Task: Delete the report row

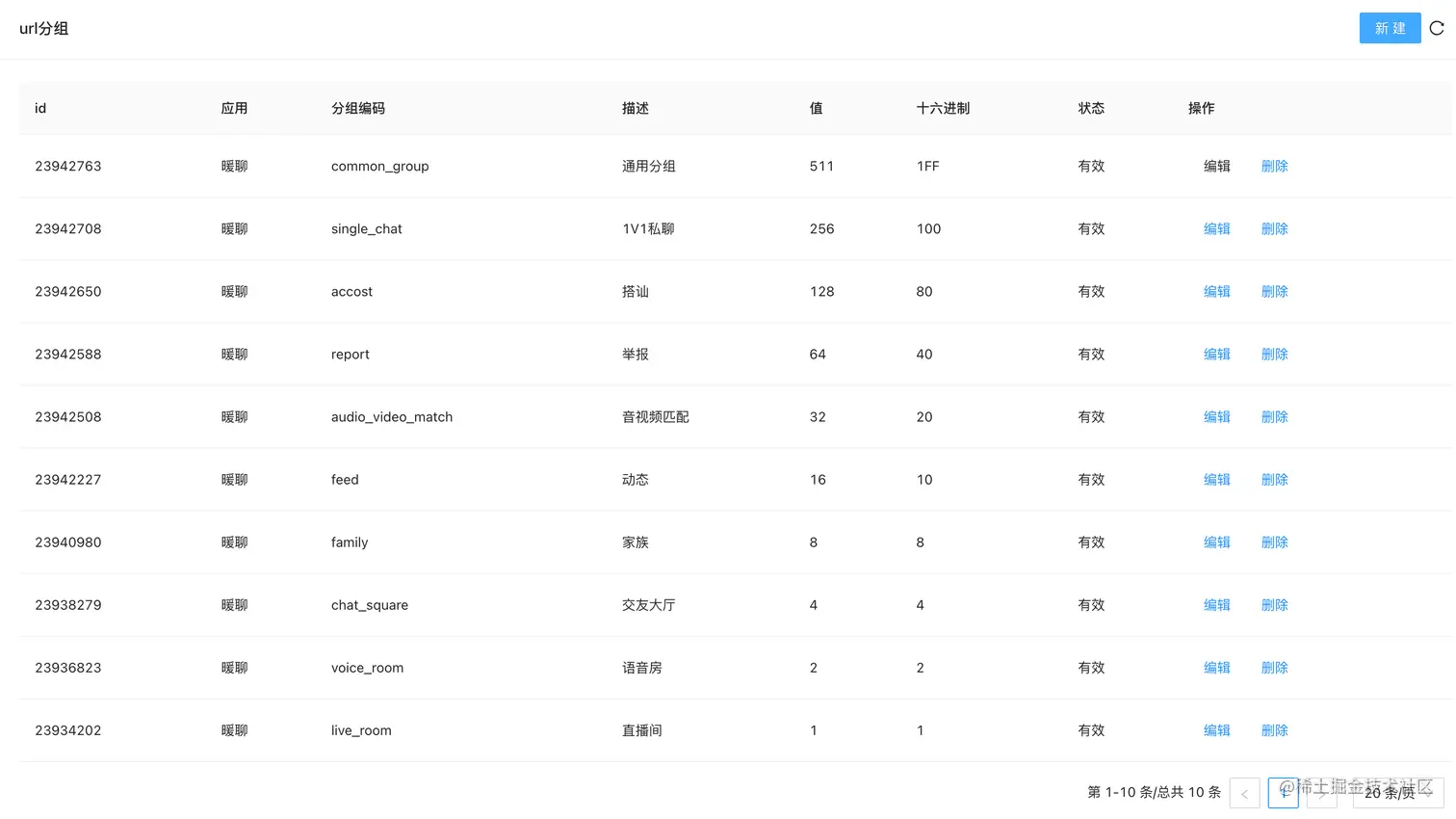Action: (x=1275, y=354)
